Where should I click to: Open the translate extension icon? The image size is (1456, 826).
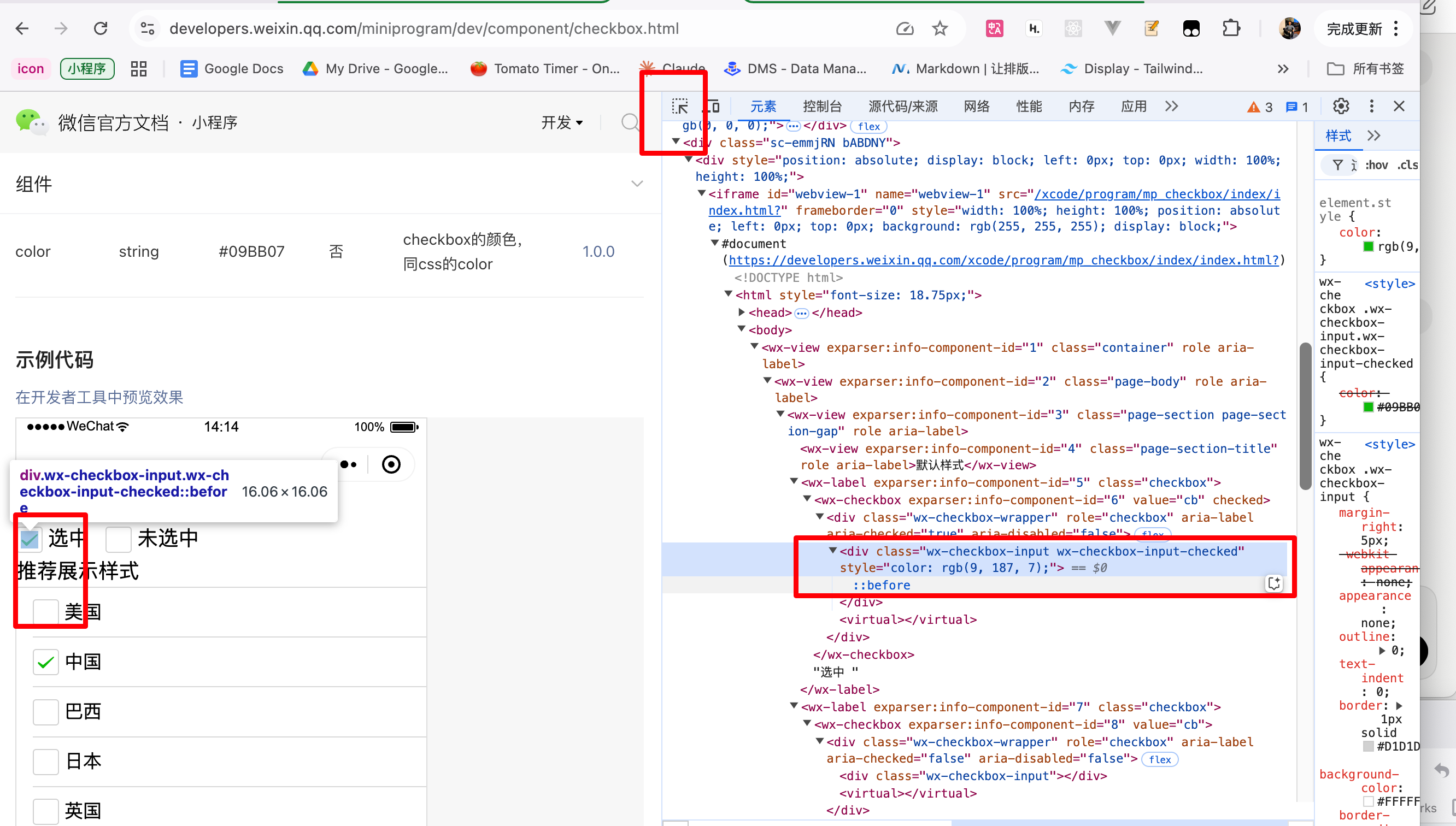click(x=994, y=28)
